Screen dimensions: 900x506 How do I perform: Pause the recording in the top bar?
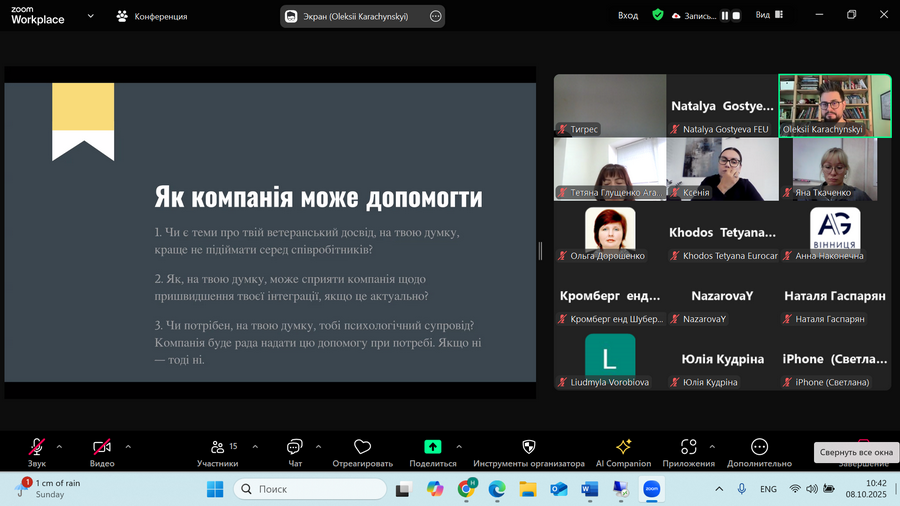(725, 16)
